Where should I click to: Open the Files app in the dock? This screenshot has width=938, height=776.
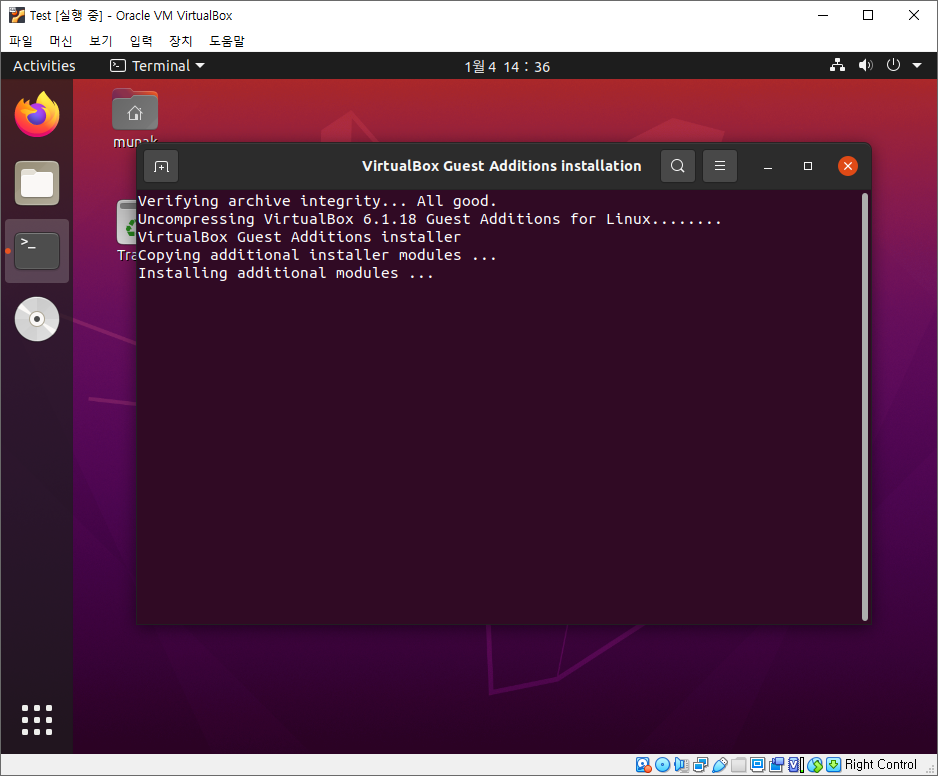coord(37,183)
